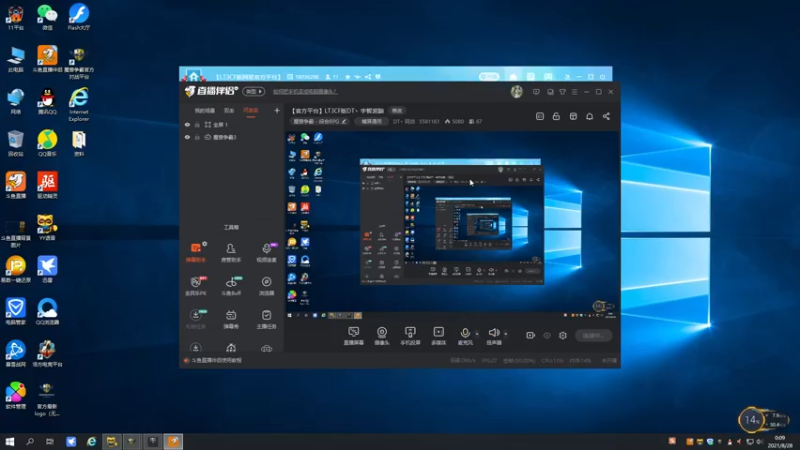Add a 手机投屏 phone casting source
800x450 pixels.
410,336
